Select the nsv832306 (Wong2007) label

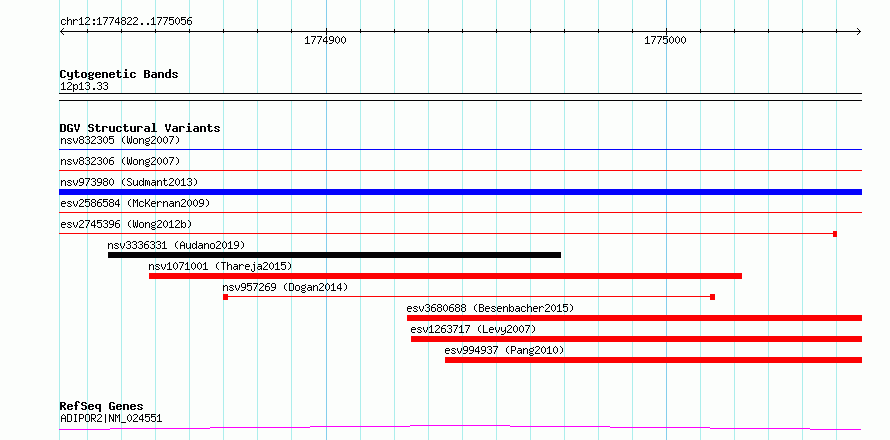120,161
